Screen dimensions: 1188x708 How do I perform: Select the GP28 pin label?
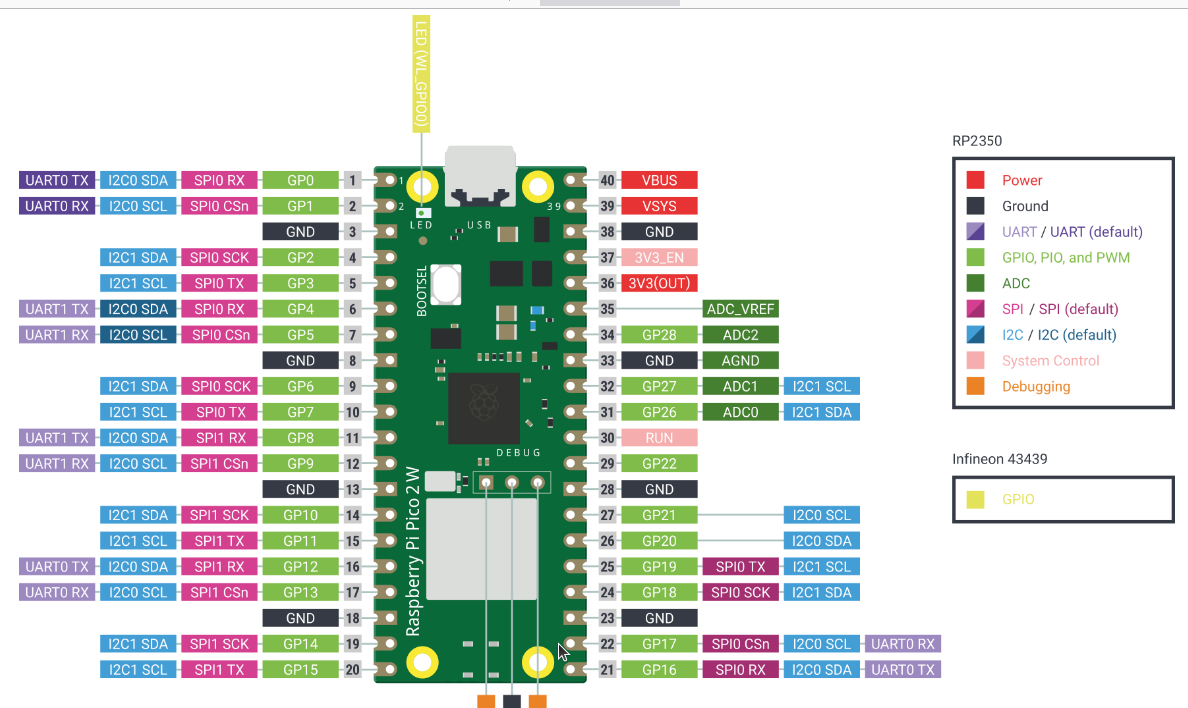[x=659, y=335]
